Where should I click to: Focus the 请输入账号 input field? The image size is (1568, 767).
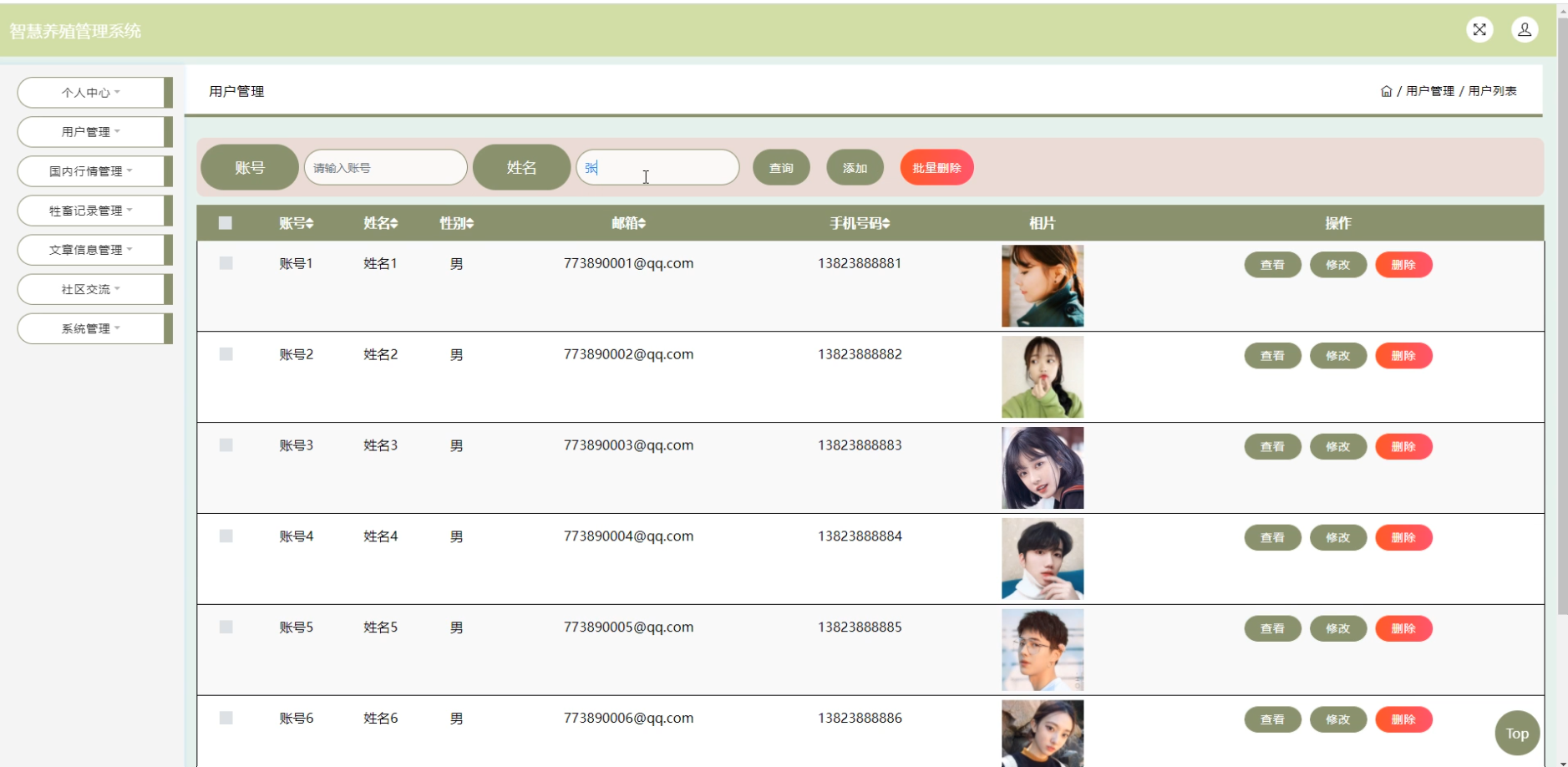[x=385, y=168]
